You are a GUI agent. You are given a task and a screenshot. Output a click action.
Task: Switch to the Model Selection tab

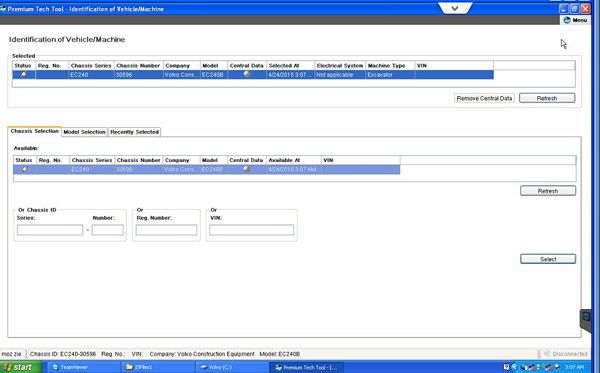(x=84, y=132)
